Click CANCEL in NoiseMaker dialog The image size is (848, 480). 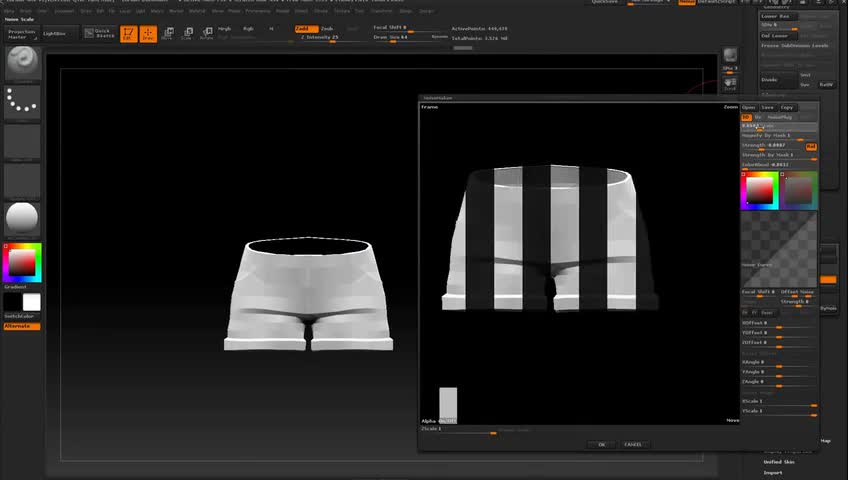click(633, 444)
